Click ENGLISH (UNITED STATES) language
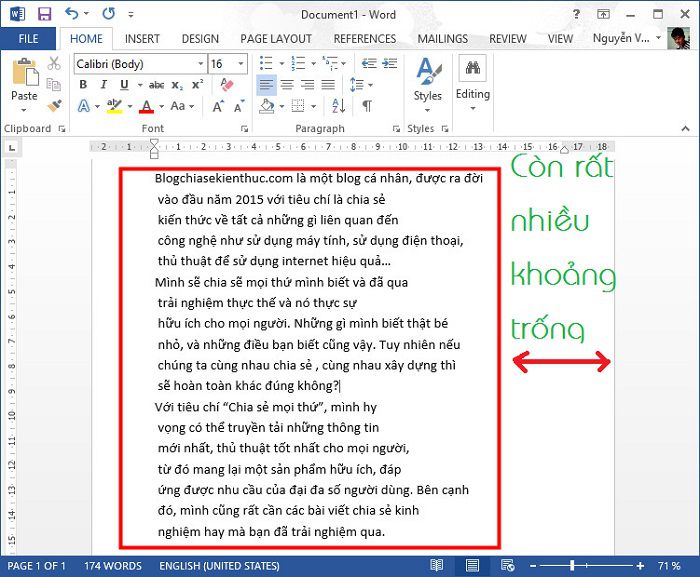Screen dimensions: 700x577 coord(219,566)
